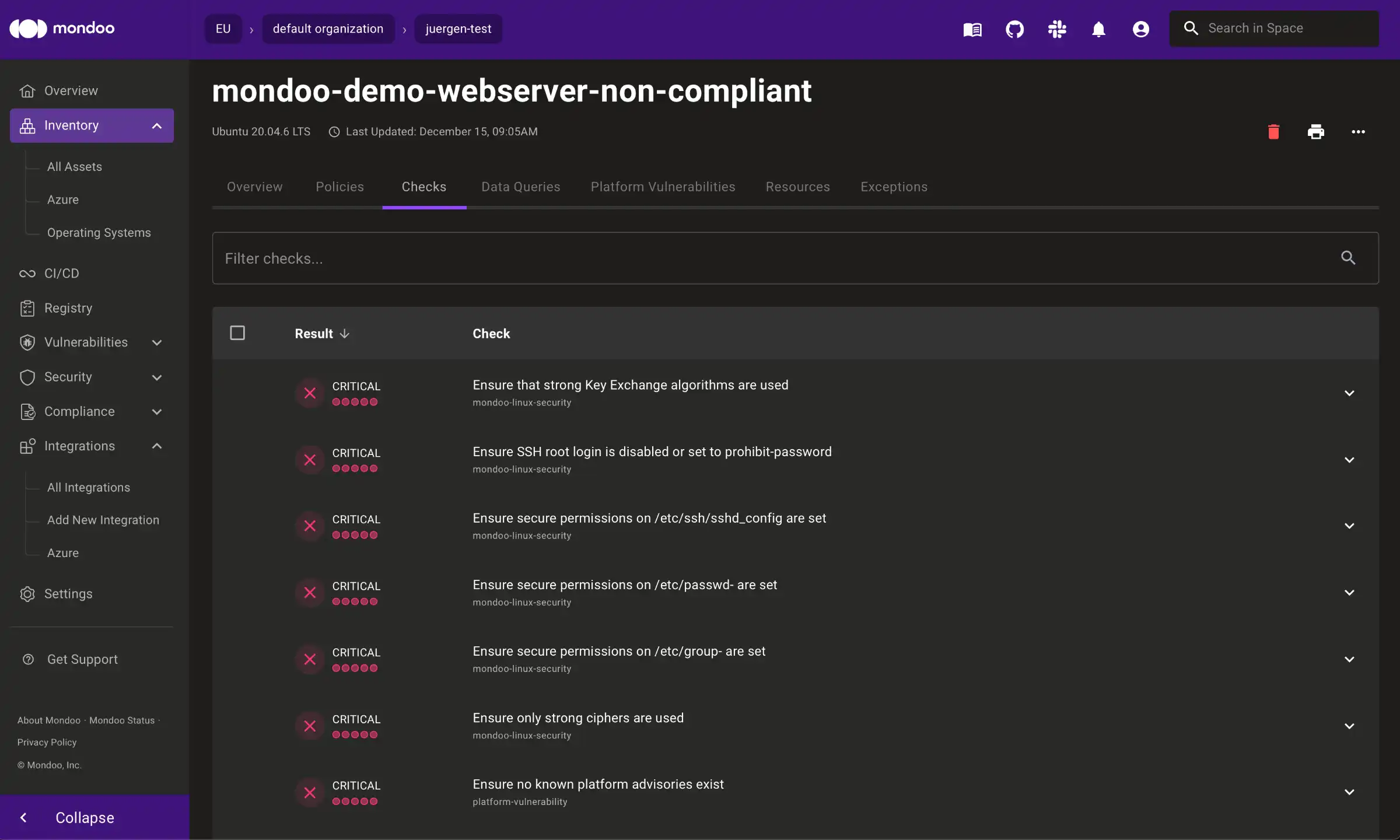Collapse the sidebar navigation
Image resolution: width=1400 pixels, height=840 pixels.
[85, 818]
